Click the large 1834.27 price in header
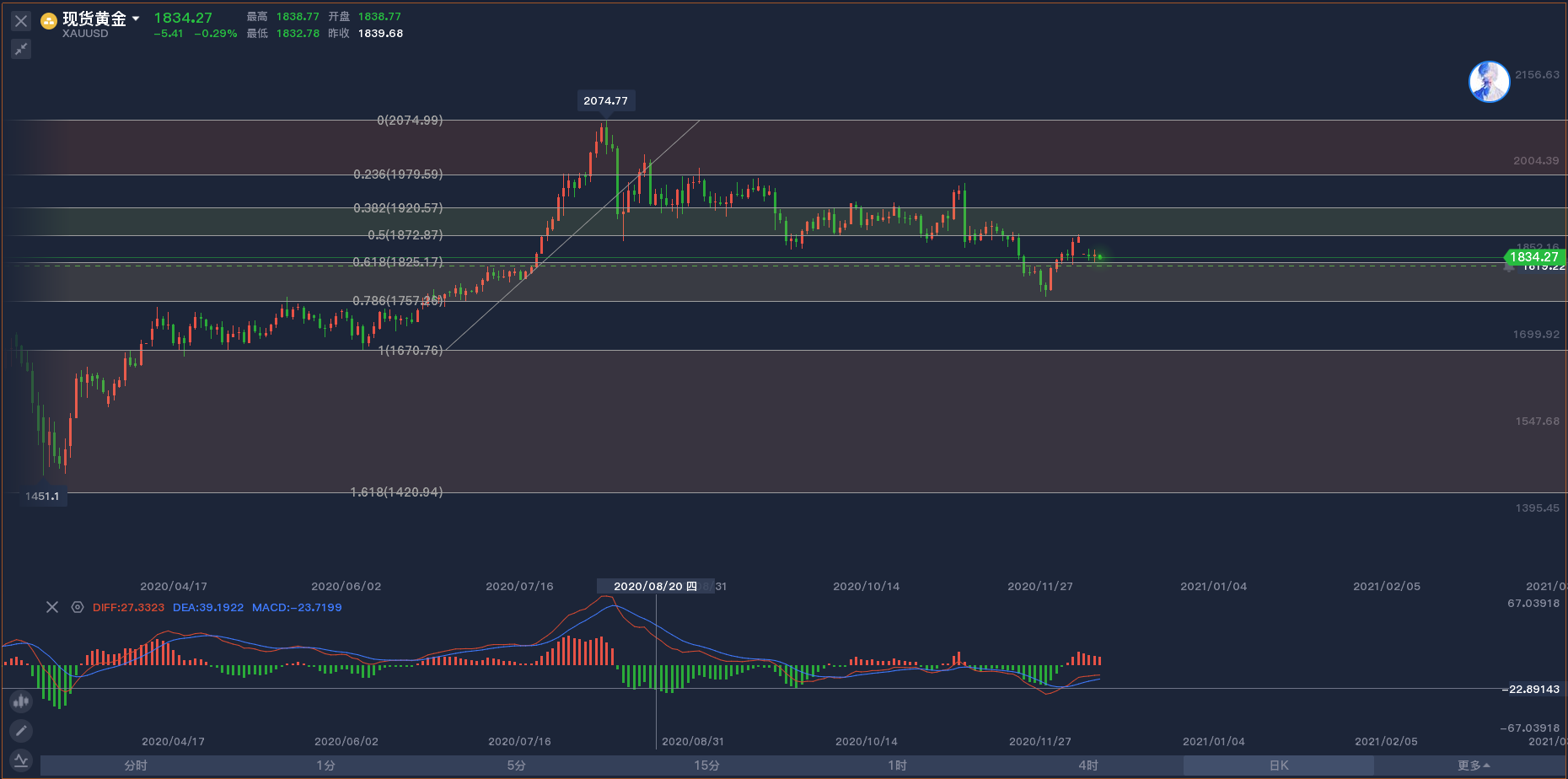This screenshot has height=779, width=1568. [183, 18]
